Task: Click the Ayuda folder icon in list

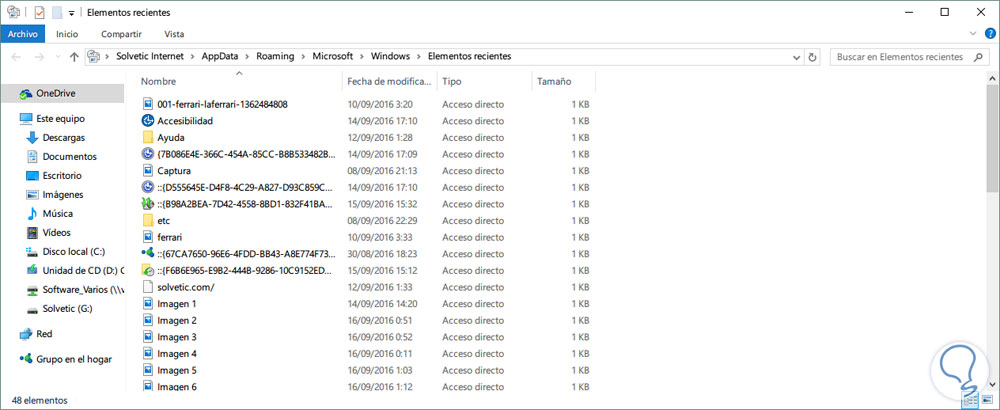Action: pos(148,137)
